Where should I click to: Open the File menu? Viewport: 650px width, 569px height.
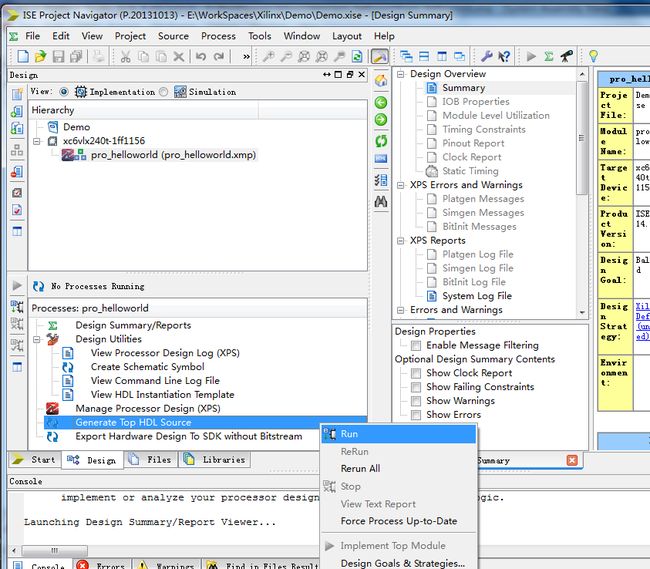point(32,36)
